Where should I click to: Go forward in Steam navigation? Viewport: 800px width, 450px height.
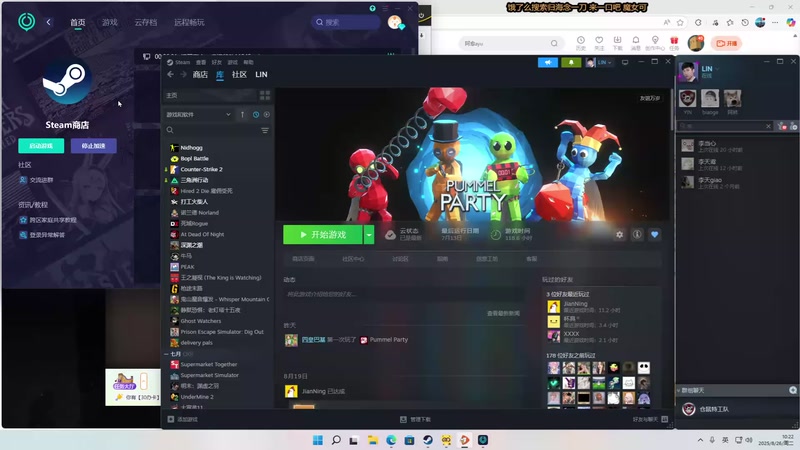pyautogui.click(x=183, y=74)
